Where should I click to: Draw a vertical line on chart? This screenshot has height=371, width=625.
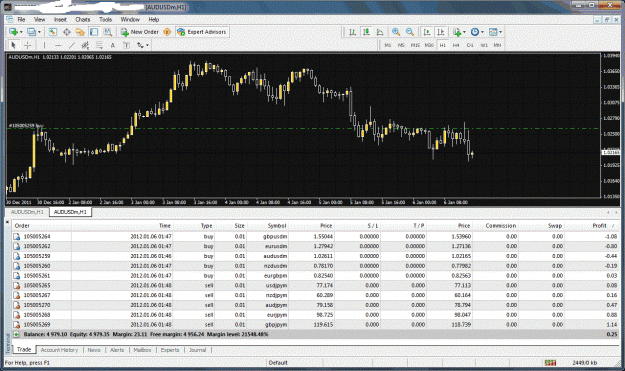coord(44,45)
